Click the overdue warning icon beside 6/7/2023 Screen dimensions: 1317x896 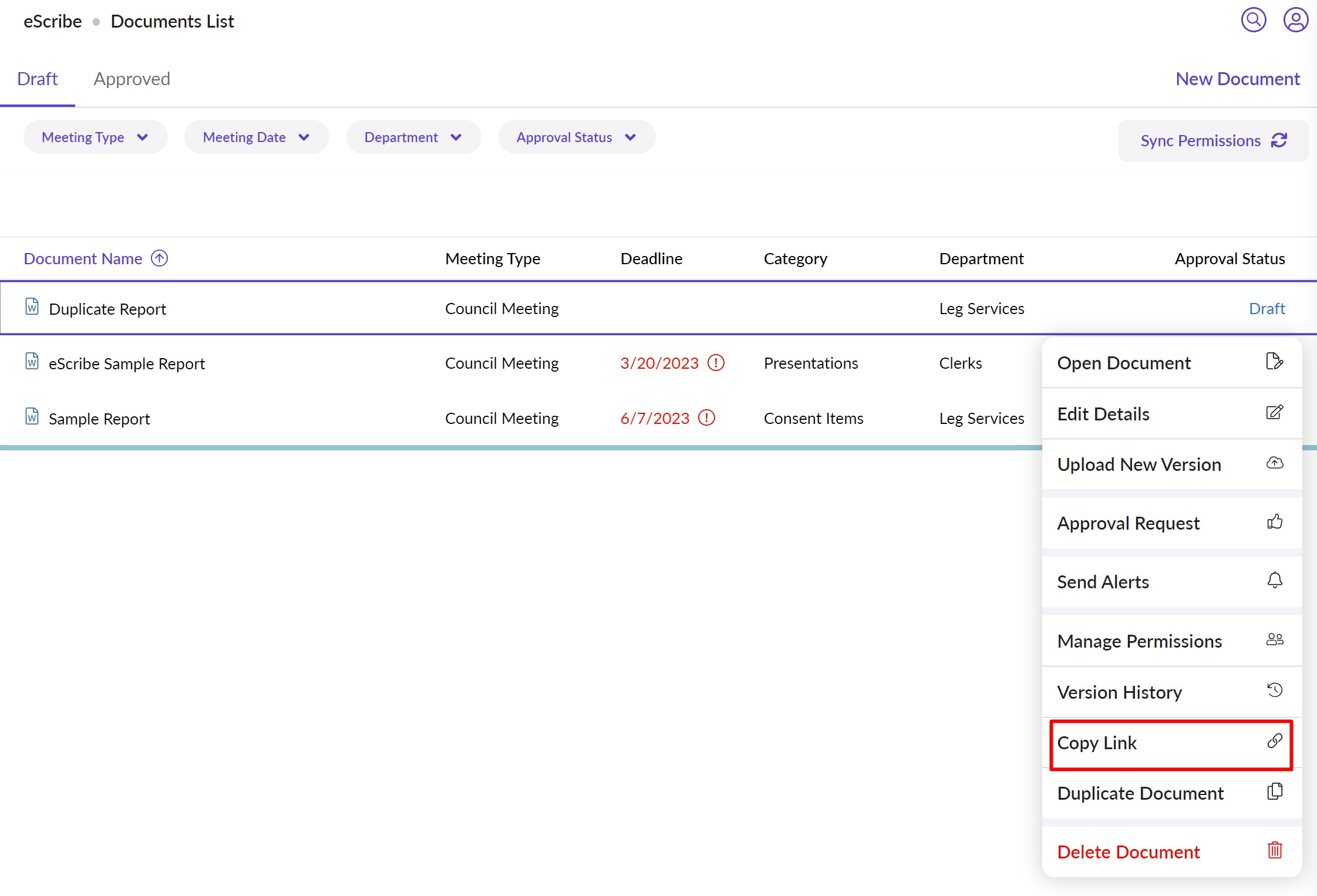(x=706, y=418)
